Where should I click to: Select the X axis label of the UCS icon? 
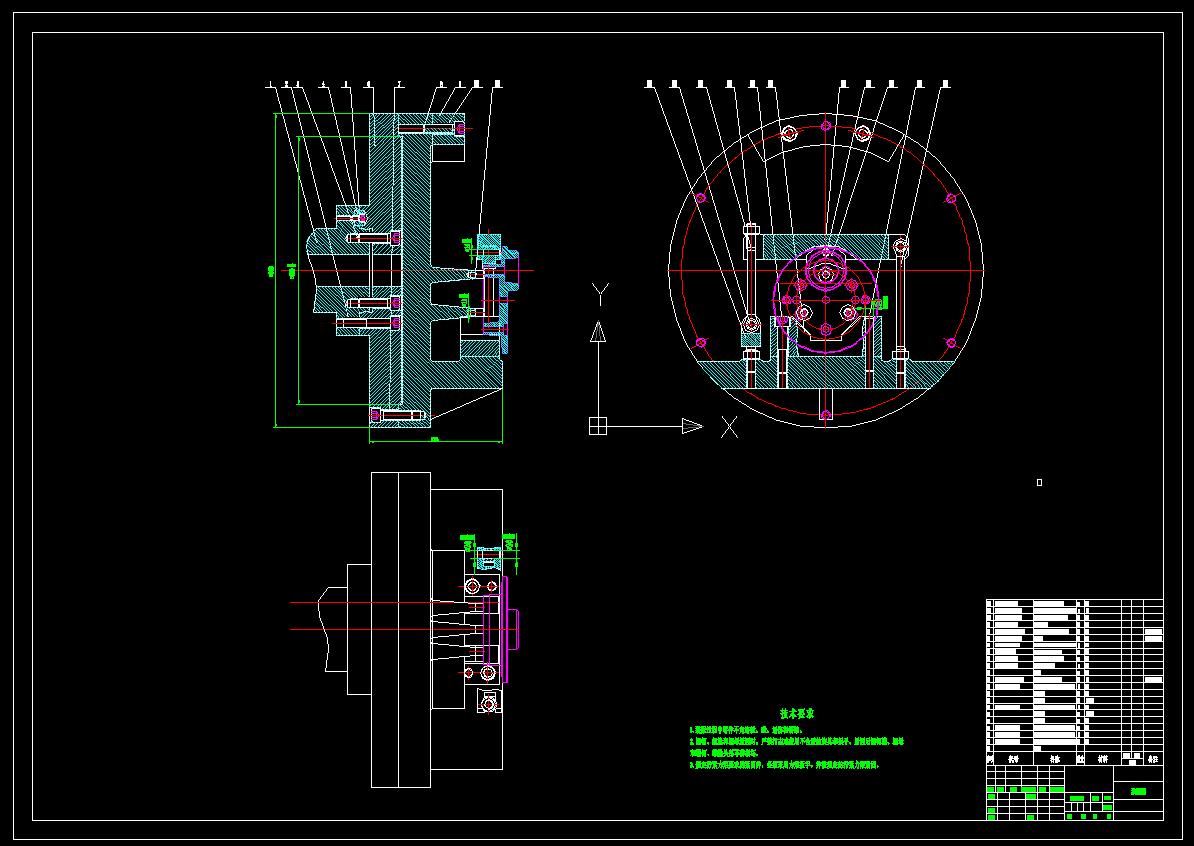point(729,427)
